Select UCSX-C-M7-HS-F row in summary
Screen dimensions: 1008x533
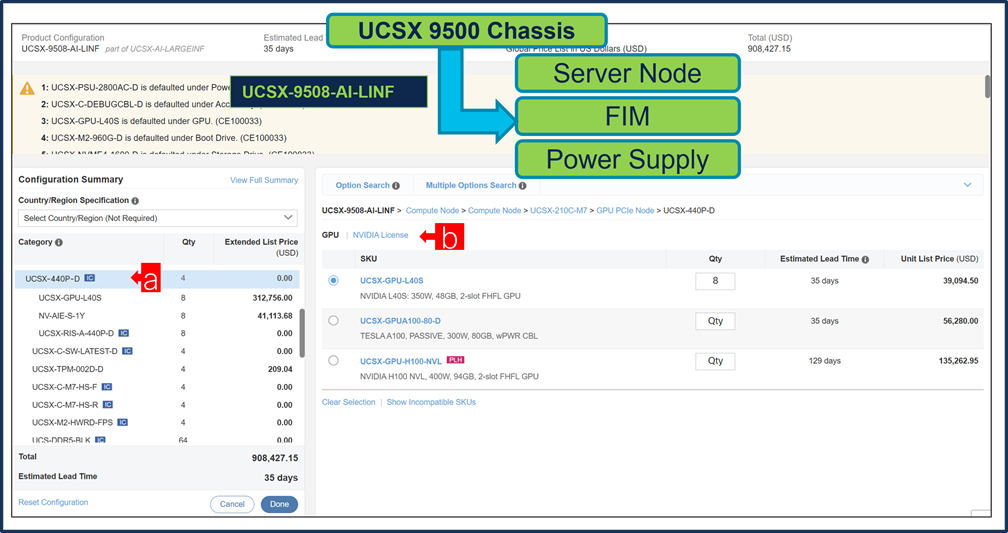click(x=157, y=387)
